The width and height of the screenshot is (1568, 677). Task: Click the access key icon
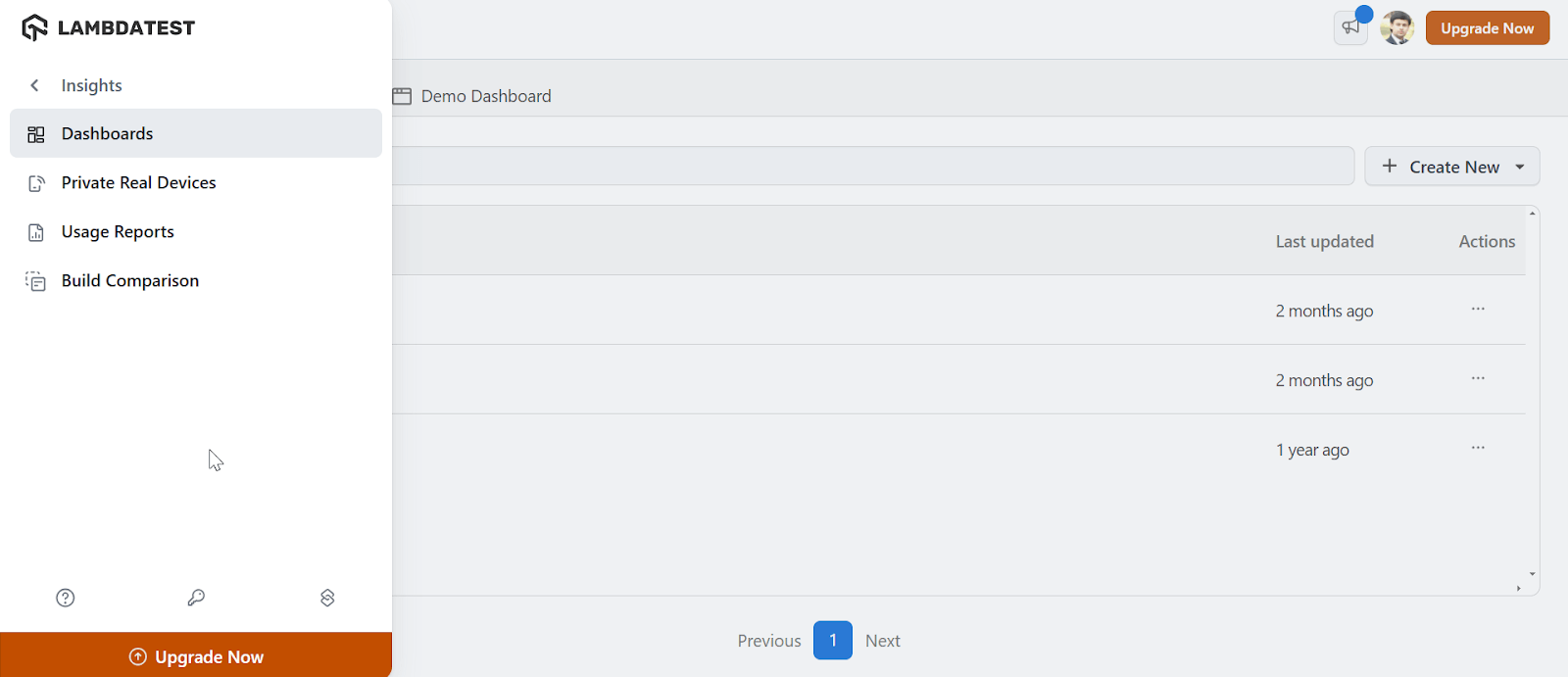[x=196, y=598]
